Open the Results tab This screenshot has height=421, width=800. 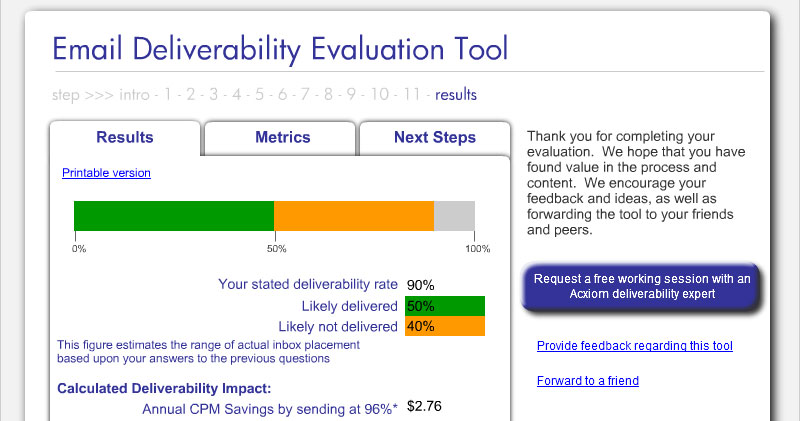(125, 138)
